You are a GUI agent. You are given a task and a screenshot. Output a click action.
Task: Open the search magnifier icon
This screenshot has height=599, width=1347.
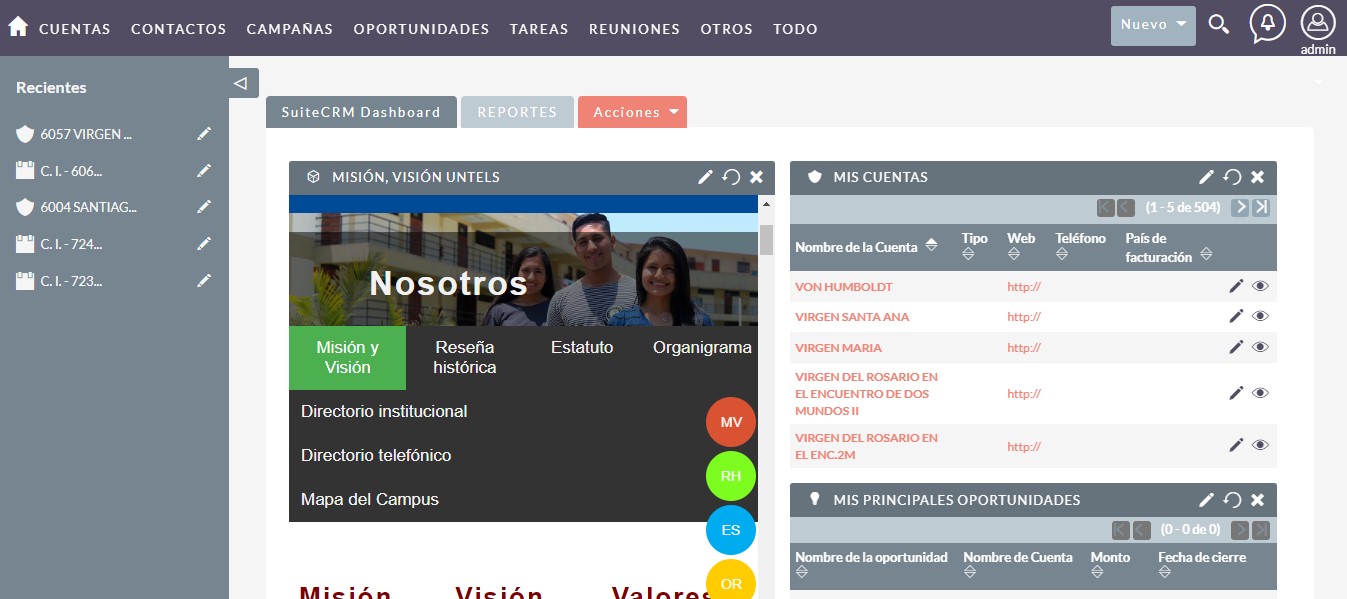[x=1218, y=25]
